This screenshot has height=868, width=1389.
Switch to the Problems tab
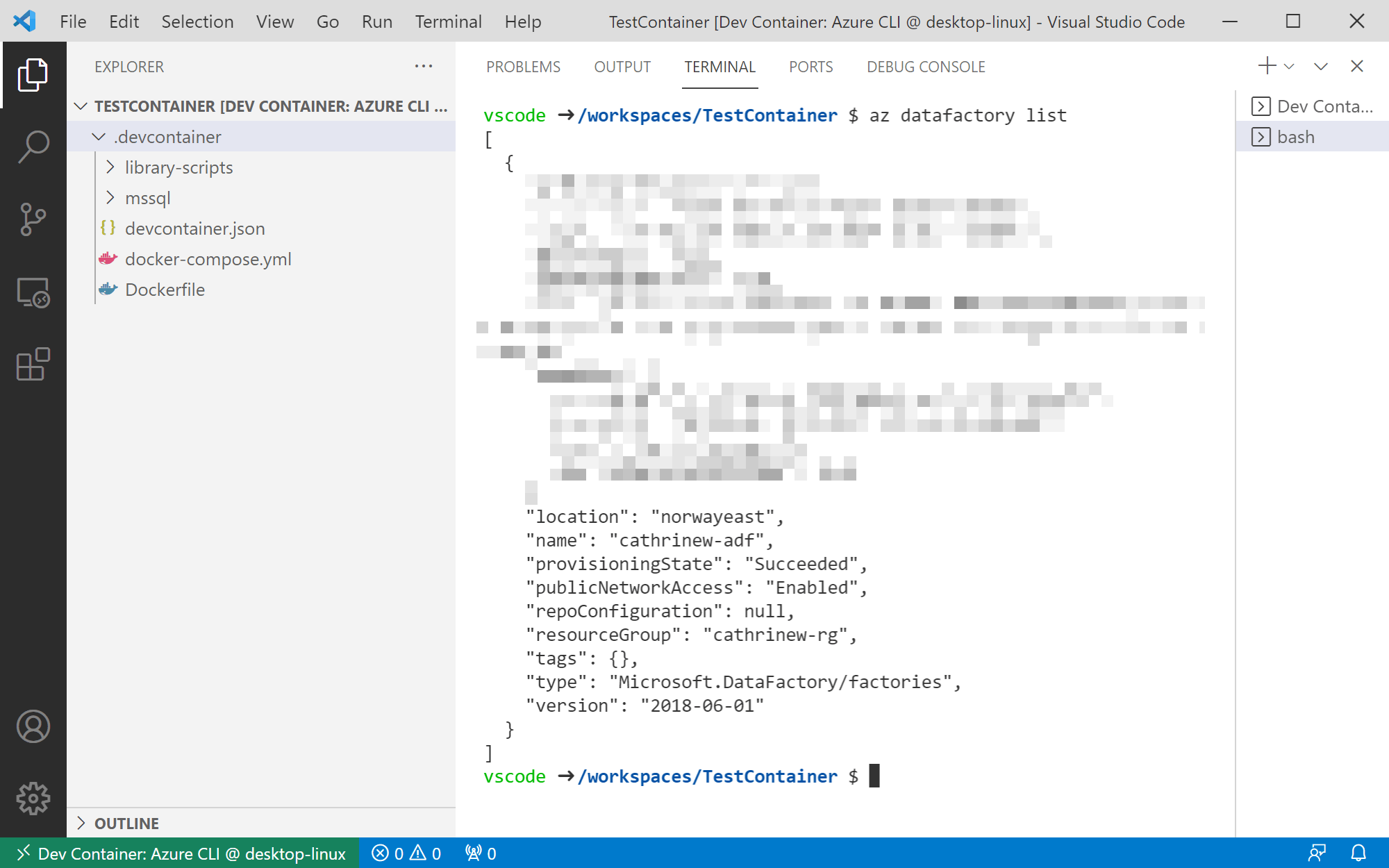click(x=523, y=67)
